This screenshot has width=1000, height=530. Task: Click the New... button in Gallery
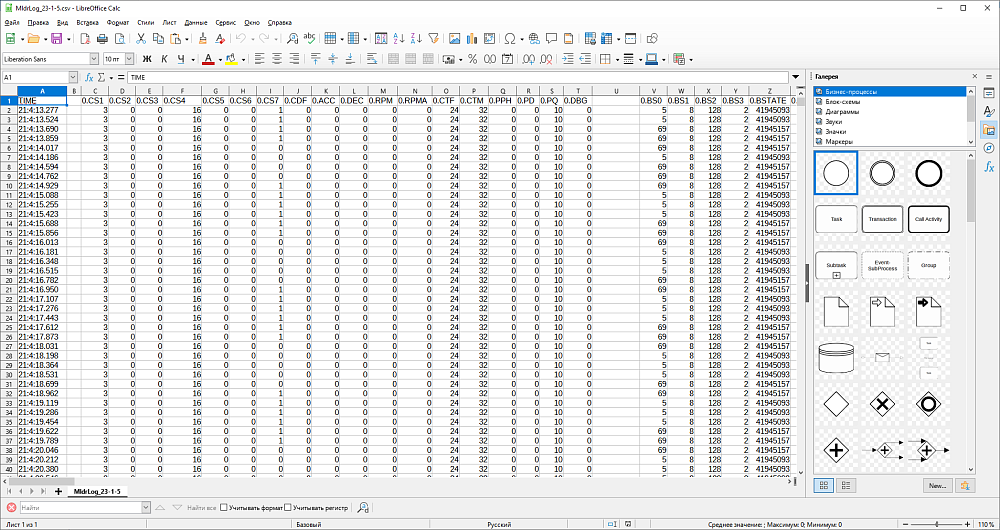pyautogui.click(x=936, y=485)
